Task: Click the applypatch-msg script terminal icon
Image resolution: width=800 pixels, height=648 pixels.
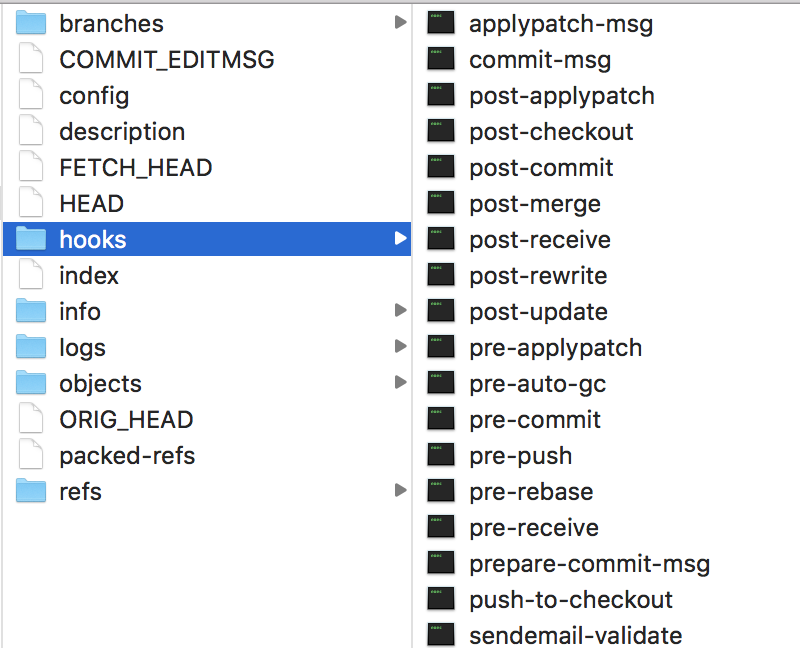Action: (x=441, y=23)
